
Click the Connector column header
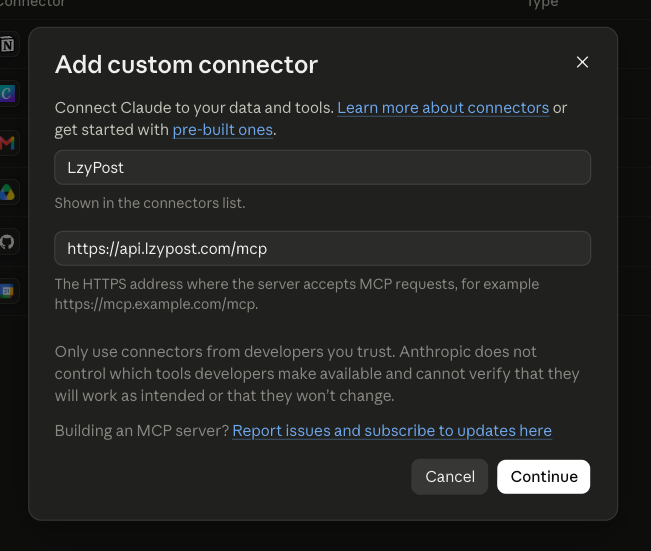click(32, 3)
